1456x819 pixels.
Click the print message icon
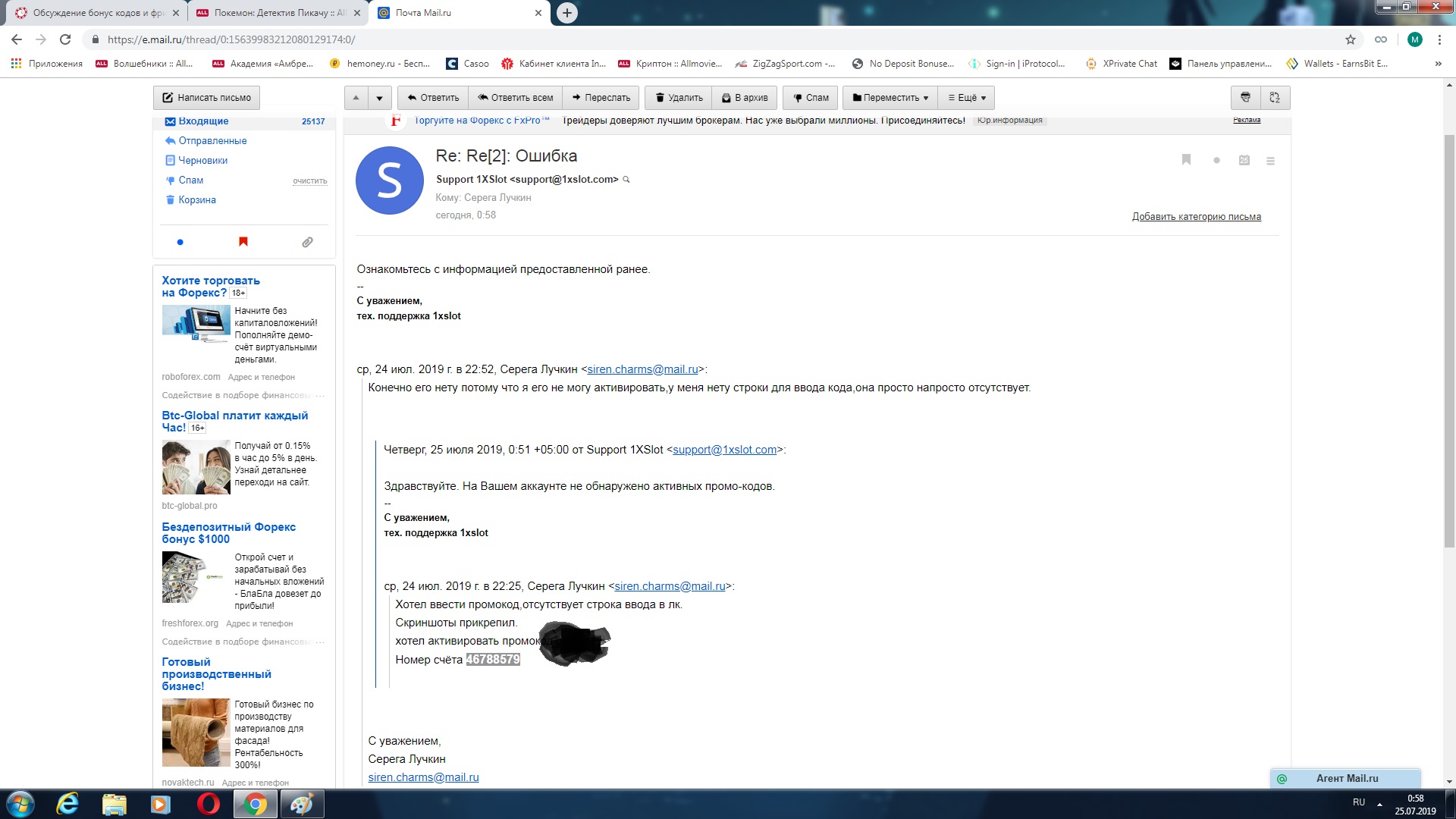tap(1245, 98)
